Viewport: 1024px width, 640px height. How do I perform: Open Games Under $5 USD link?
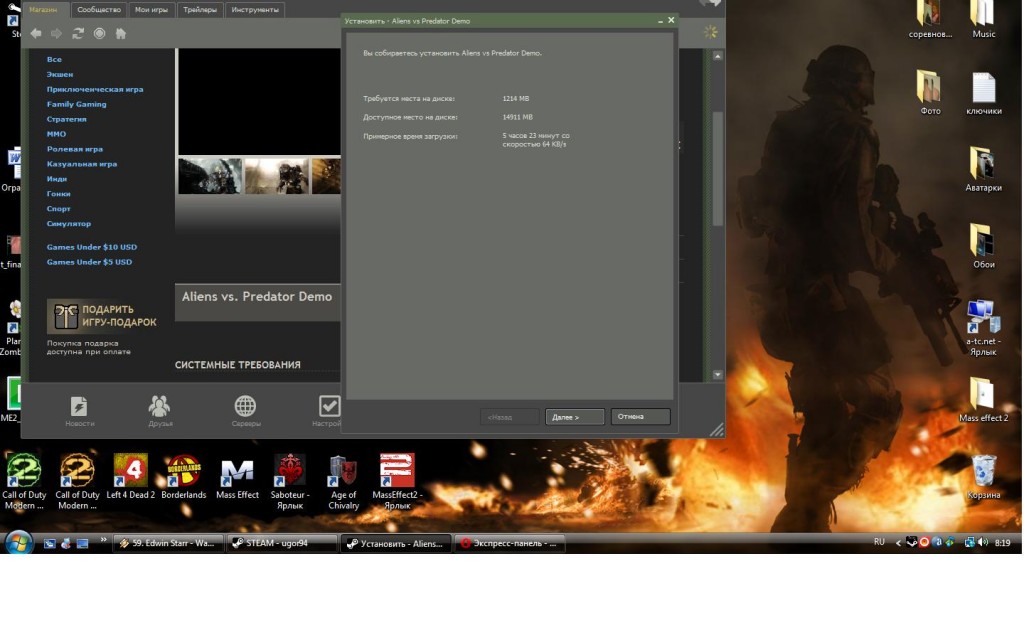point(89,262)
